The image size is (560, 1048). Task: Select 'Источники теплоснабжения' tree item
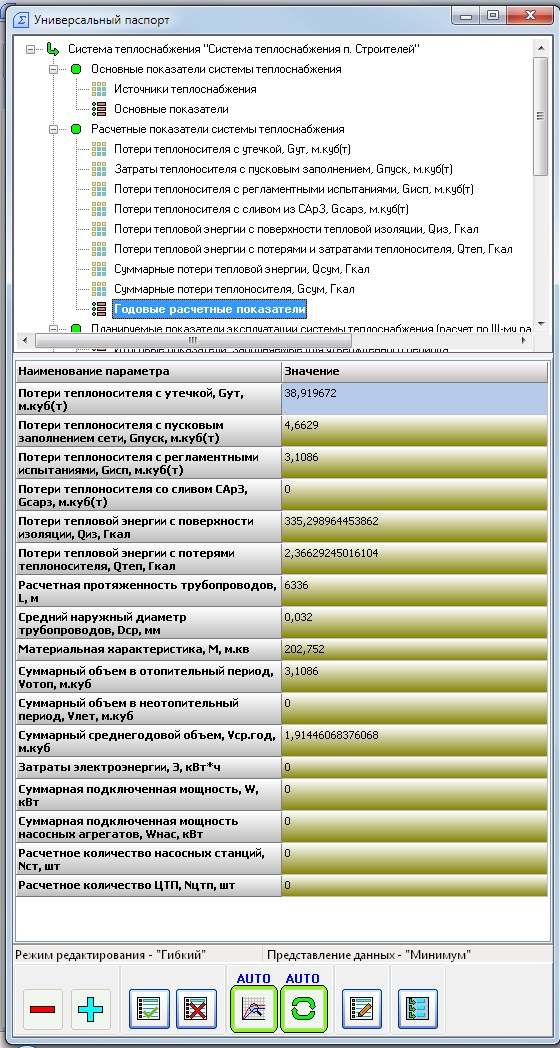185,89
